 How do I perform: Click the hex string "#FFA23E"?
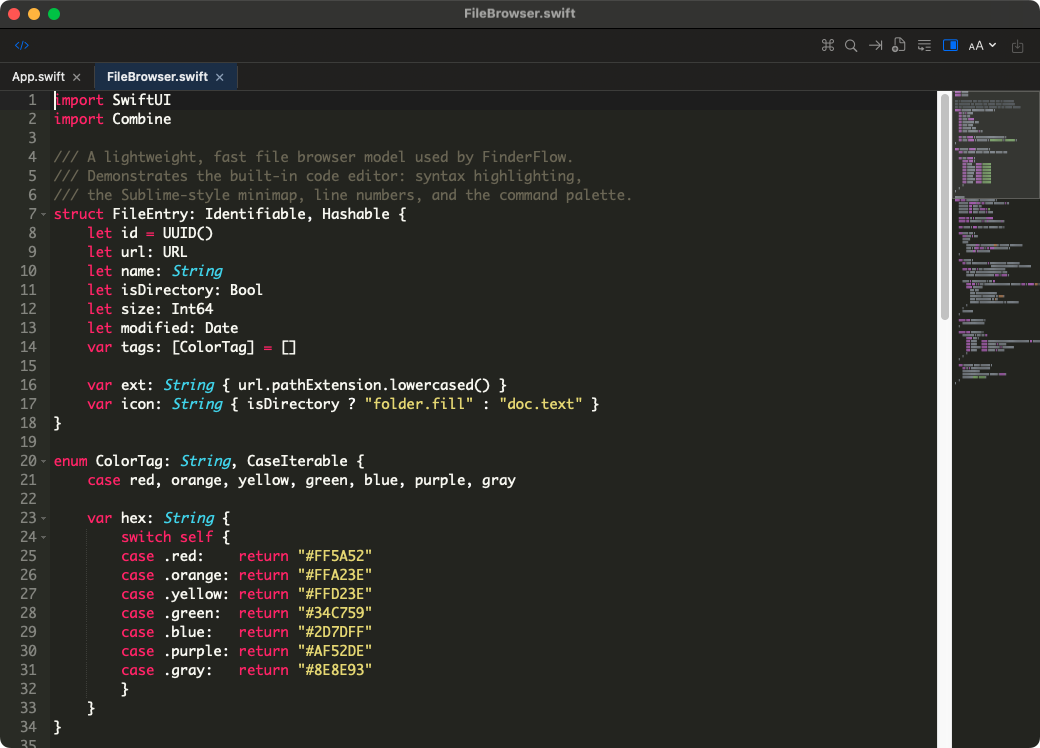335,576
